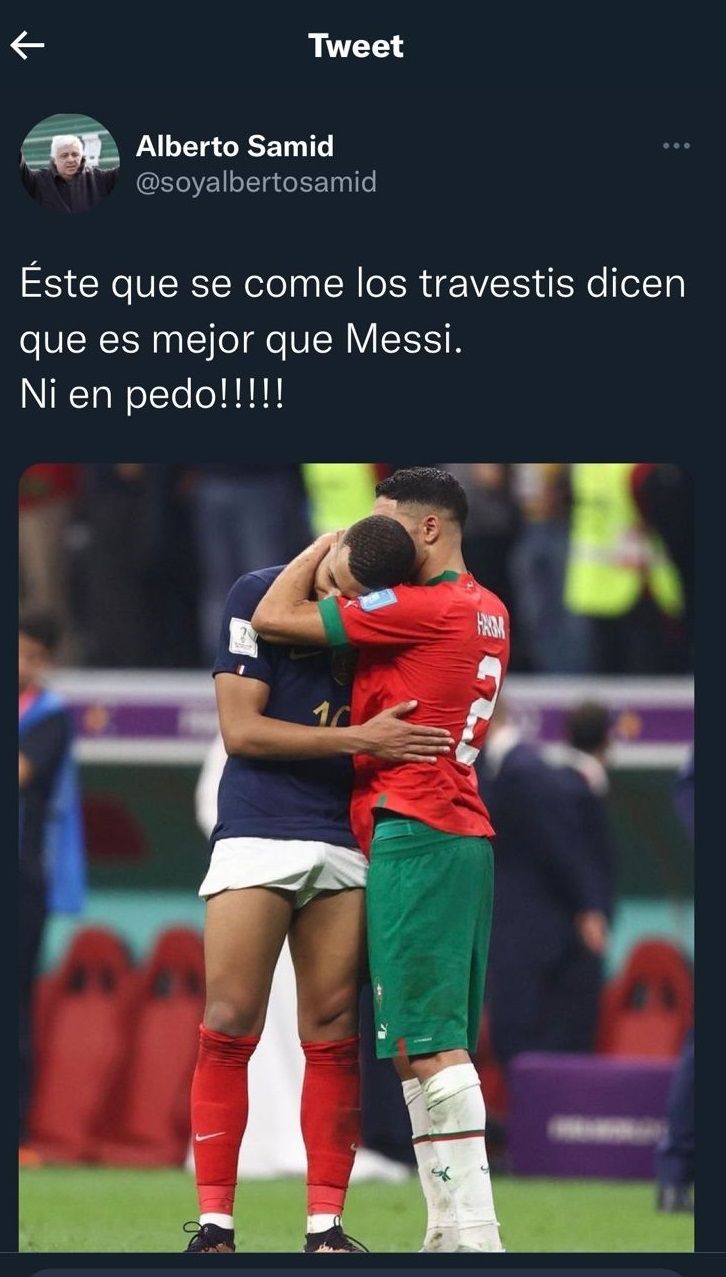Tap the Alberto Samid display name
The width and height of the screenshot is (726, 1277).
234,146
